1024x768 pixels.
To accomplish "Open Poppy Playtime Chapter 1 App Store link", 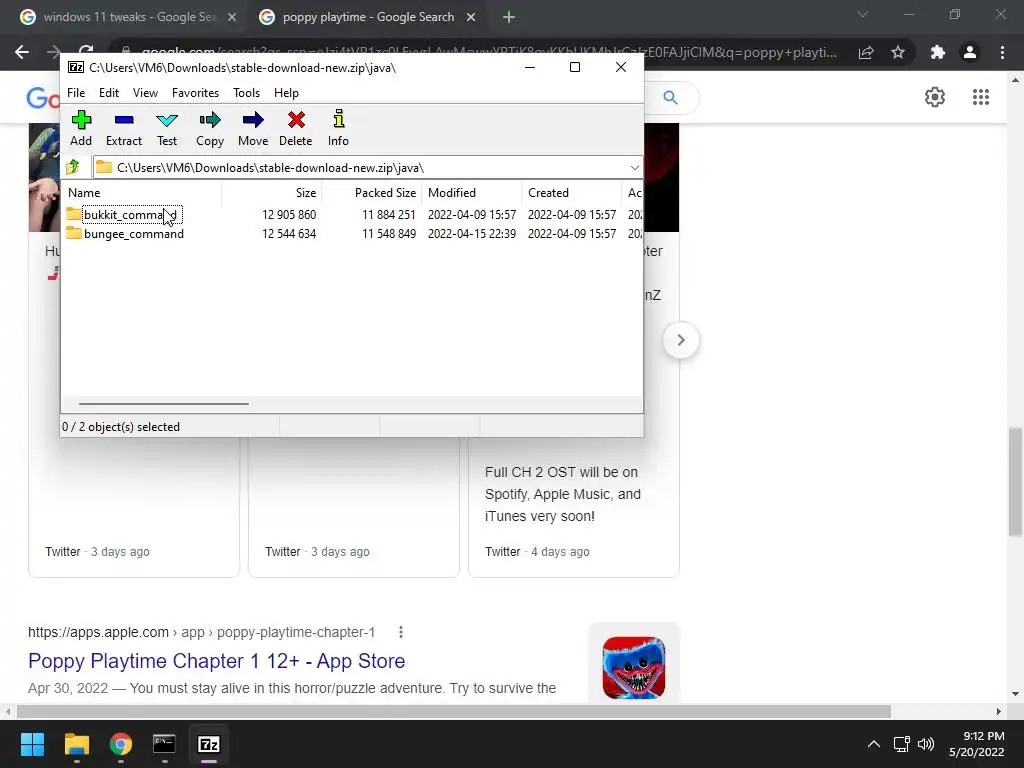I will [x=216, y=661].
